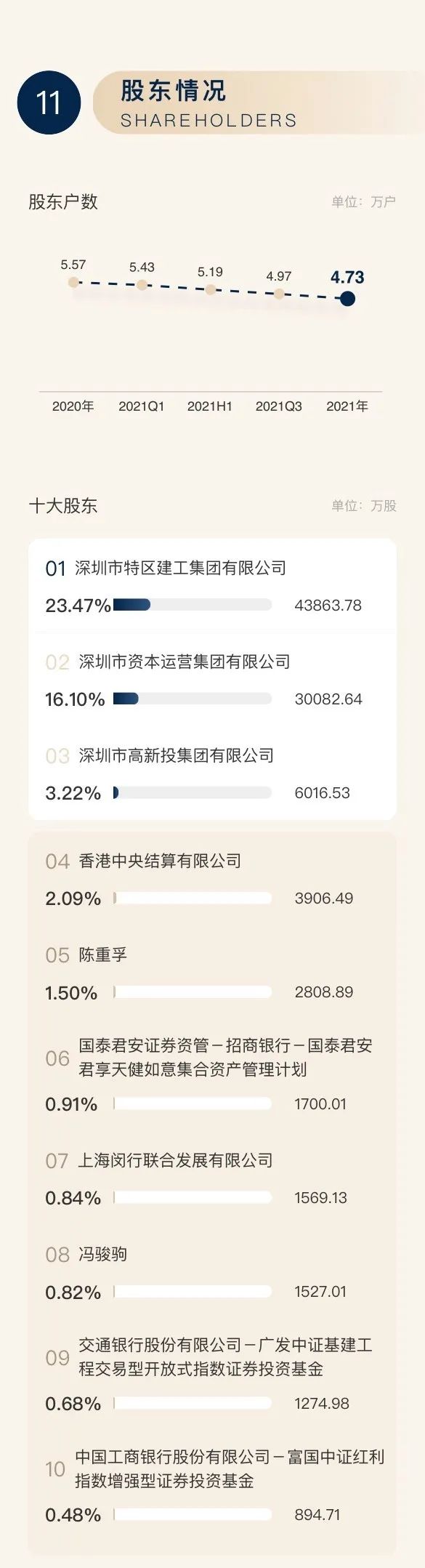
Task: Click the 16.10% progress bar
Action: (x=193, y=699)
